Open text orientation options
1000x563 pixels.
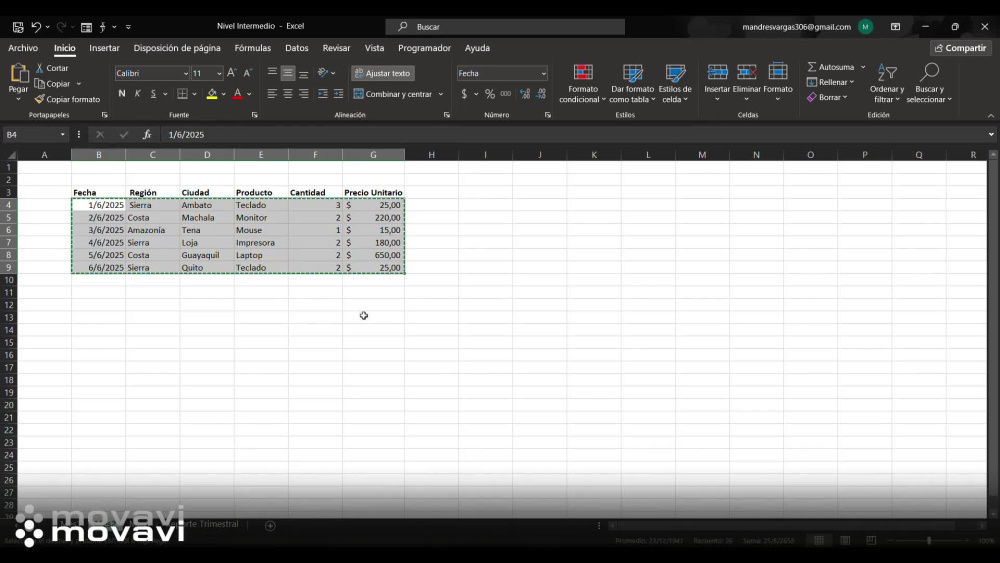pos(326,73)
